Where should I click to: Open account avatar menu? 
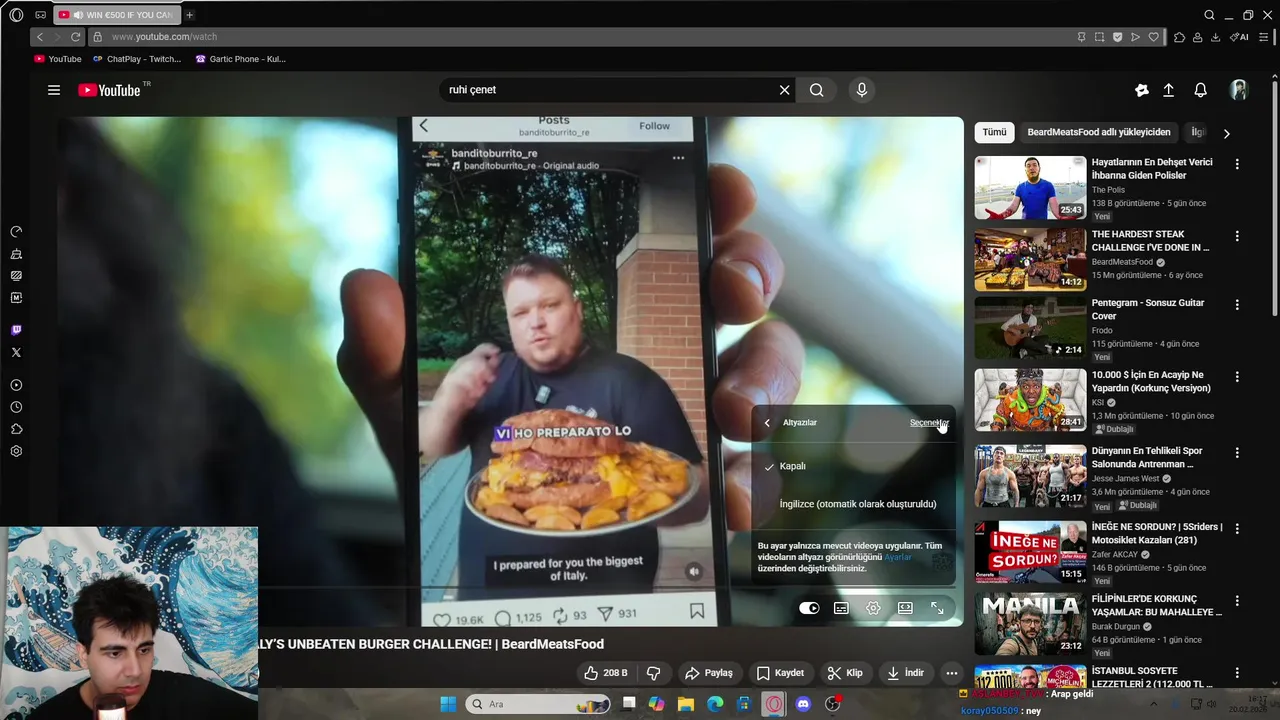[x=1239, y=90]
